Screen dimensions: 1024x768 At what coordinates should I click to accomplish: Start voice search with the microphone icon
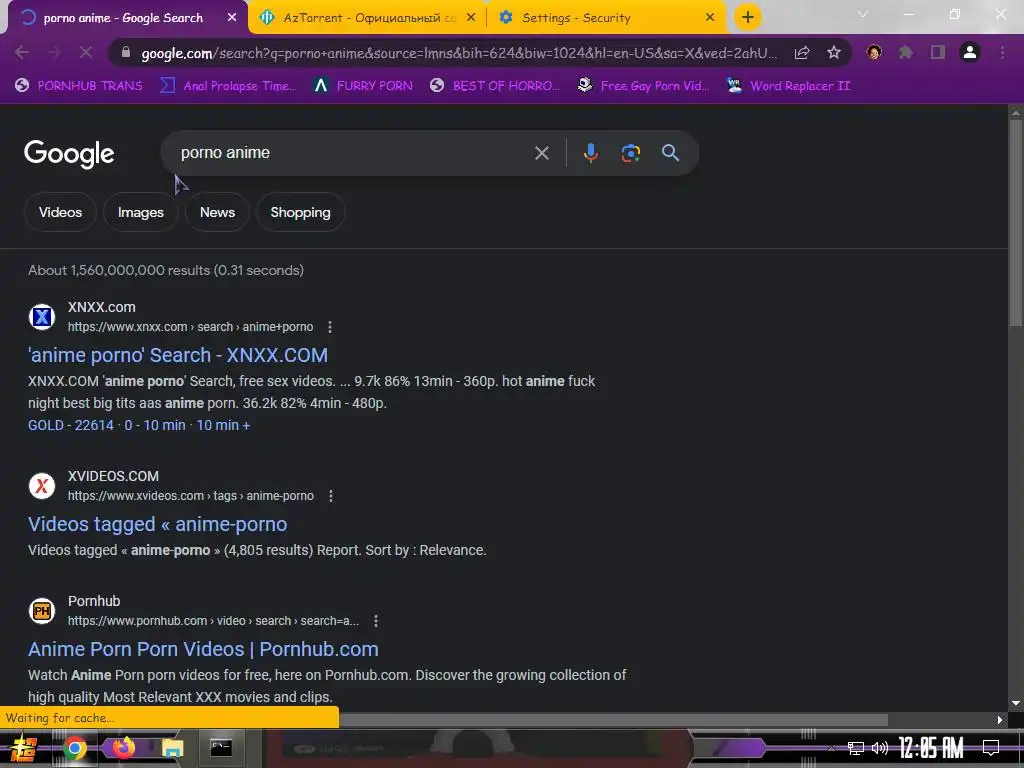pyautogui.click(x=590, y=153)
